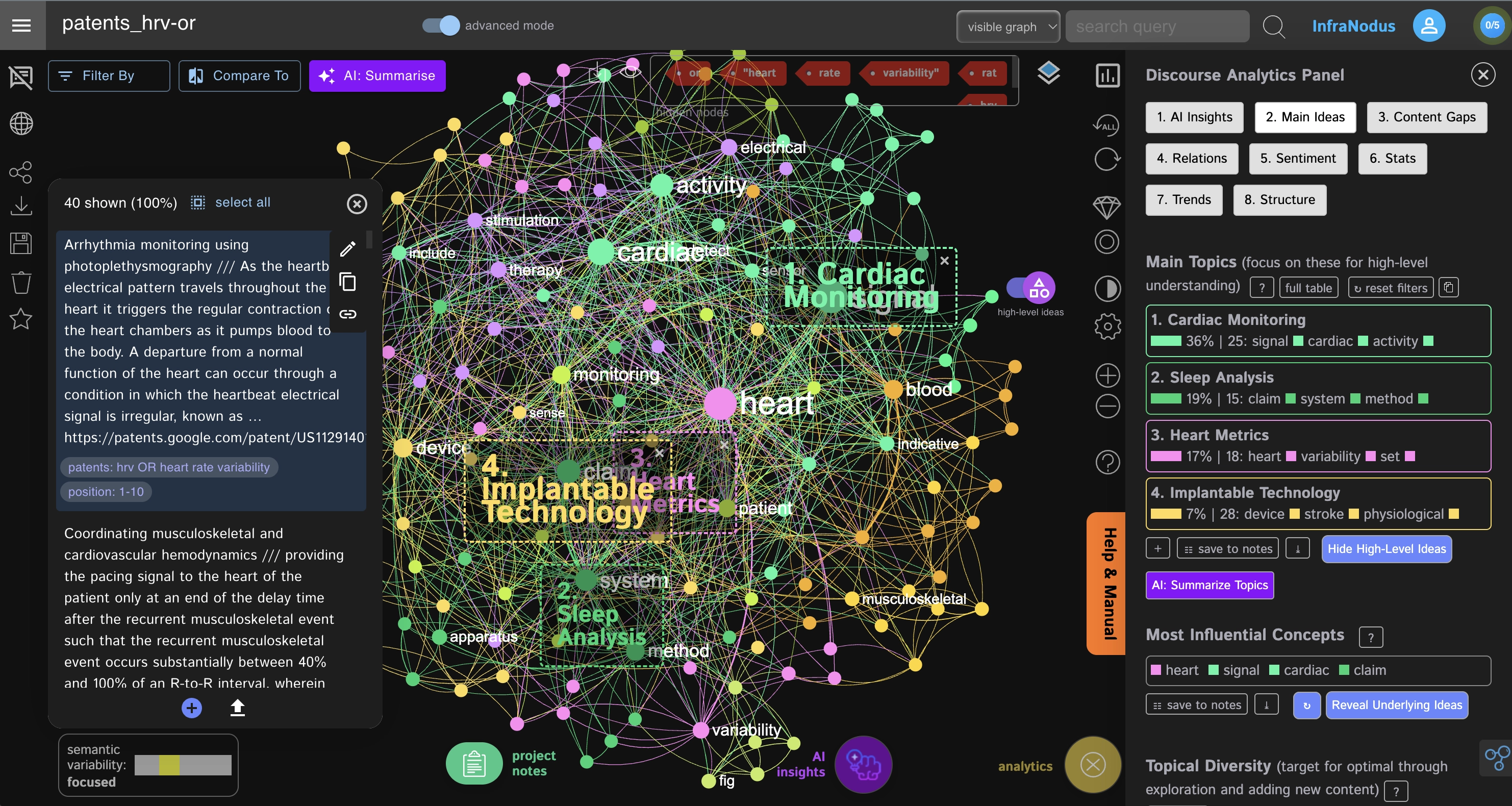Select Cardiac Monitoring topic card

click(x=1318, y=331)
